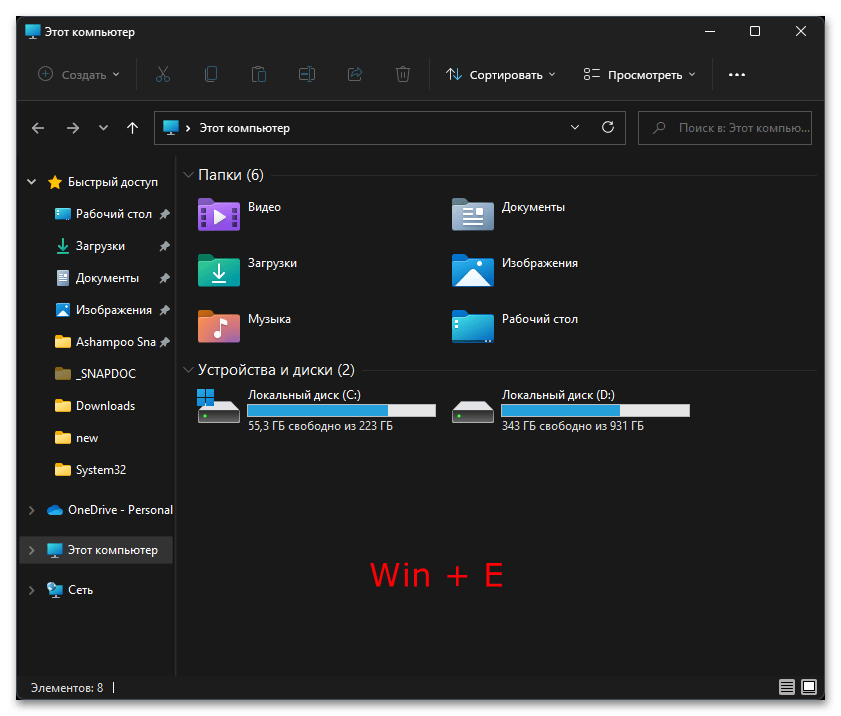This screenshot has height=716, width=841.
Task: Click the breadcrumb chevron before Этот компьютер
Action: 188,128
